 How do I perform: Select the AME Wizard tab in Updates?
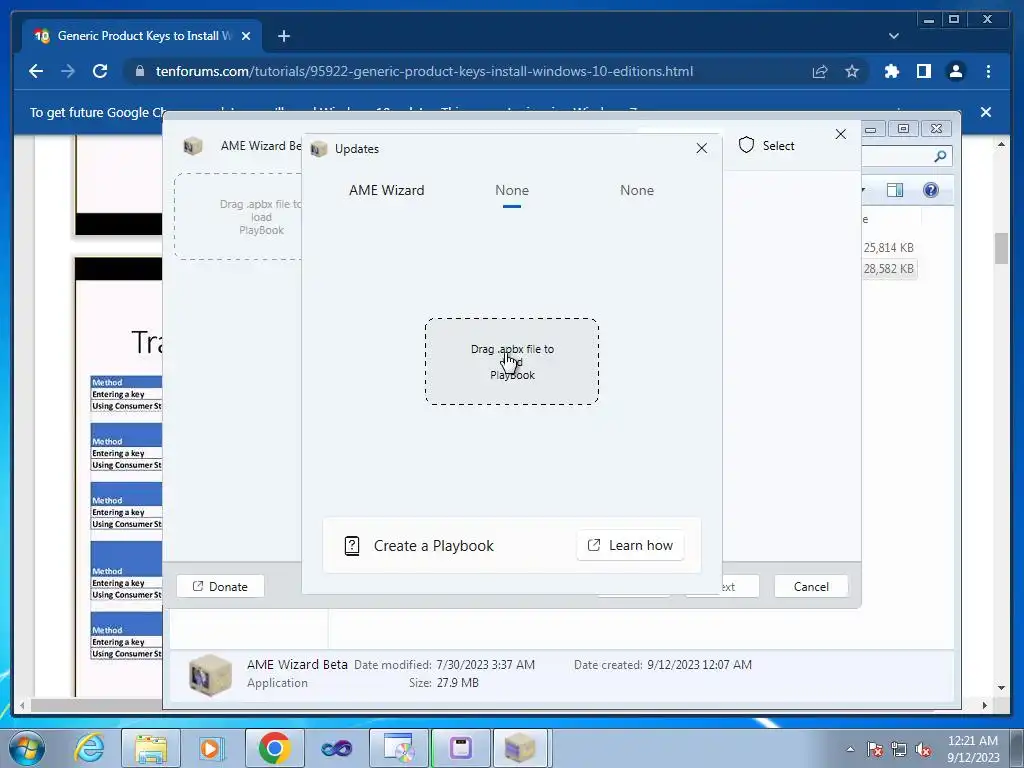click(x=387, y=190)
